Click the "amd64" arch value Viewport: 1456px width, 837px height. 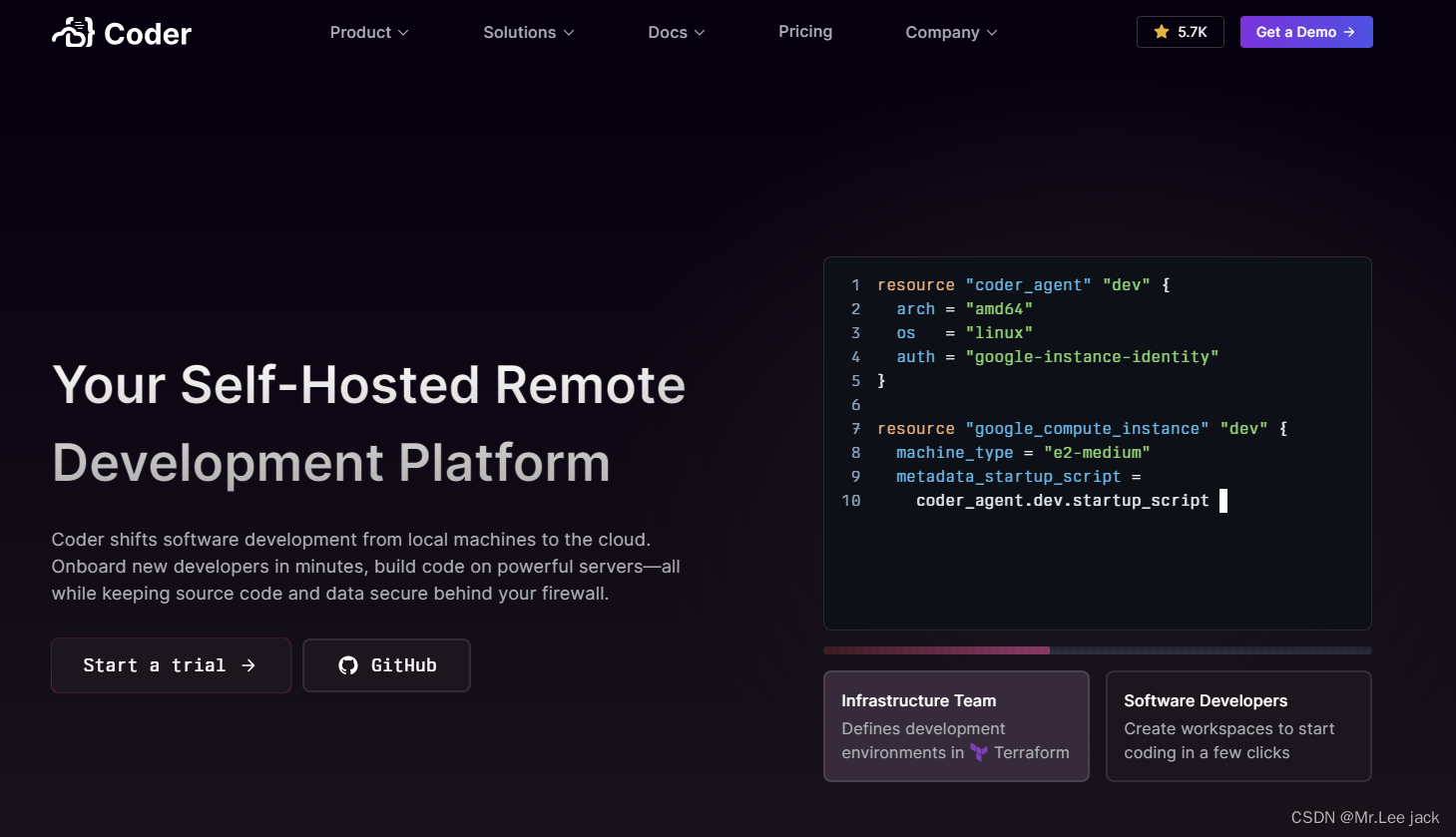point(999,309)
